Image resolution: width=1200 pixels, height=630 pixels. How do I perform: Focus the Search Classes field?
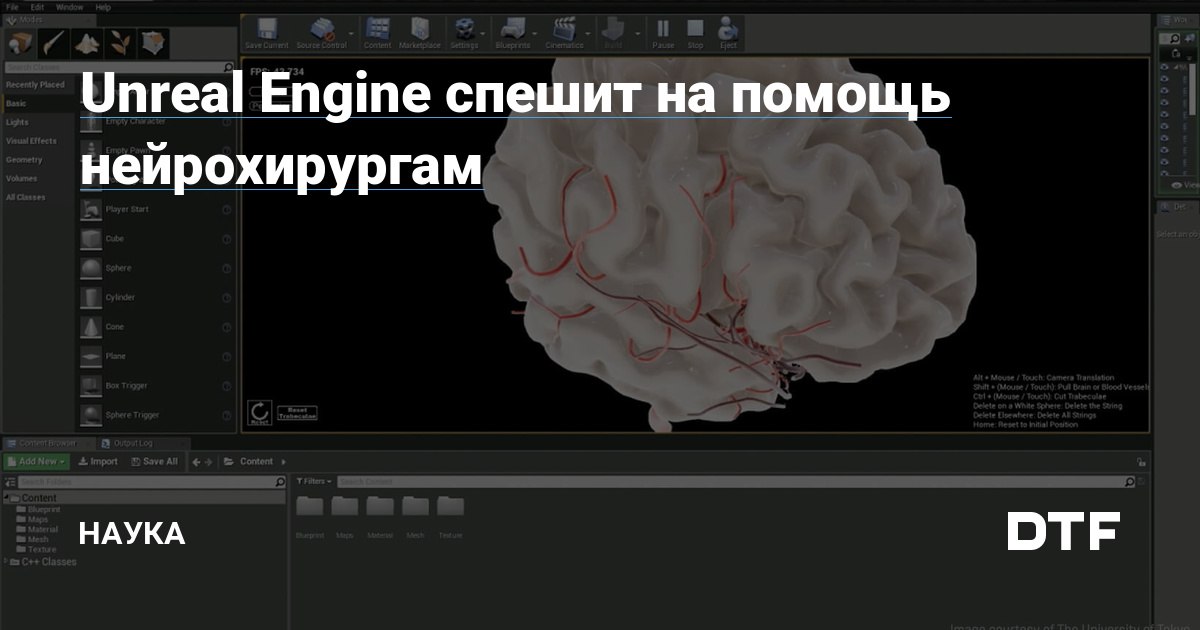tap(119, 67)
